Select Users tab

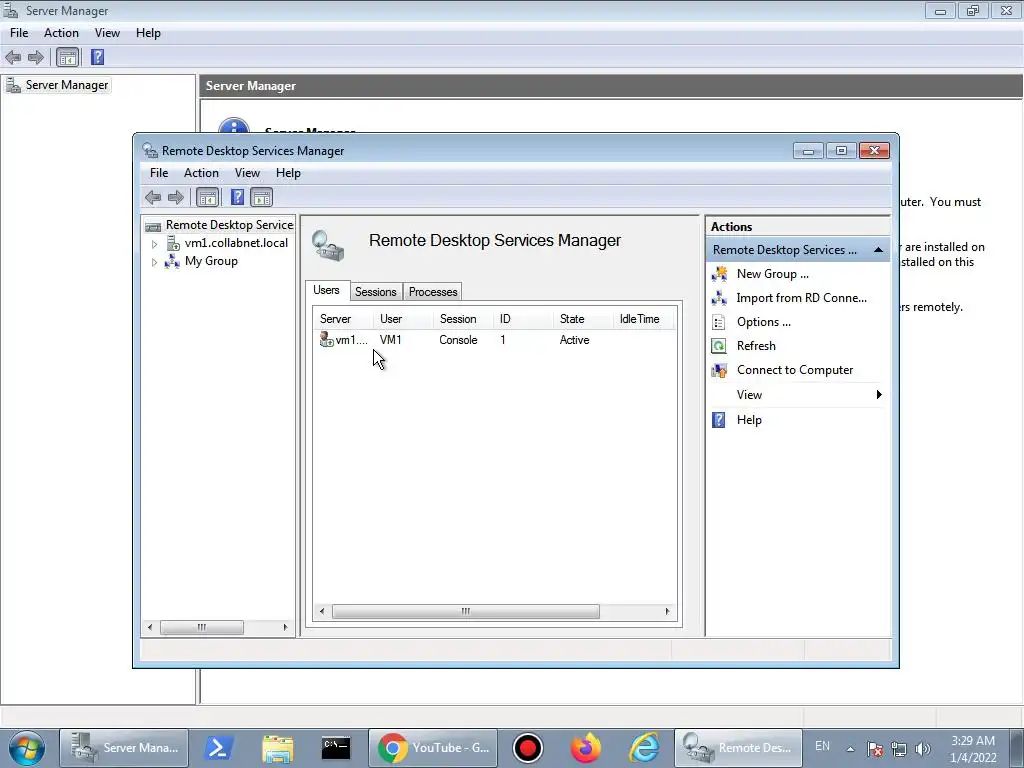click(327, 290)
